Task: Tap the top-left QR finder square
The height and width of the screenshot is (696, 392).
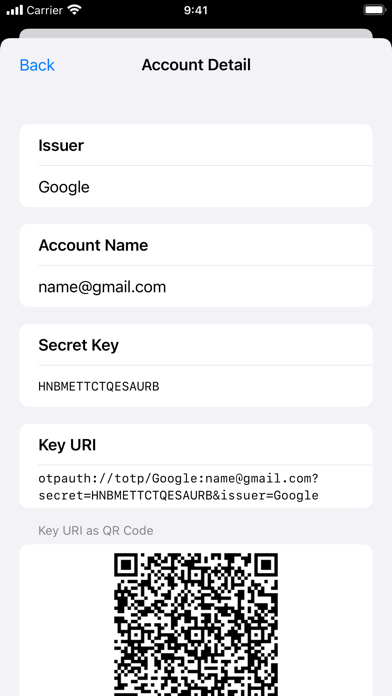Action: (127, 567)
